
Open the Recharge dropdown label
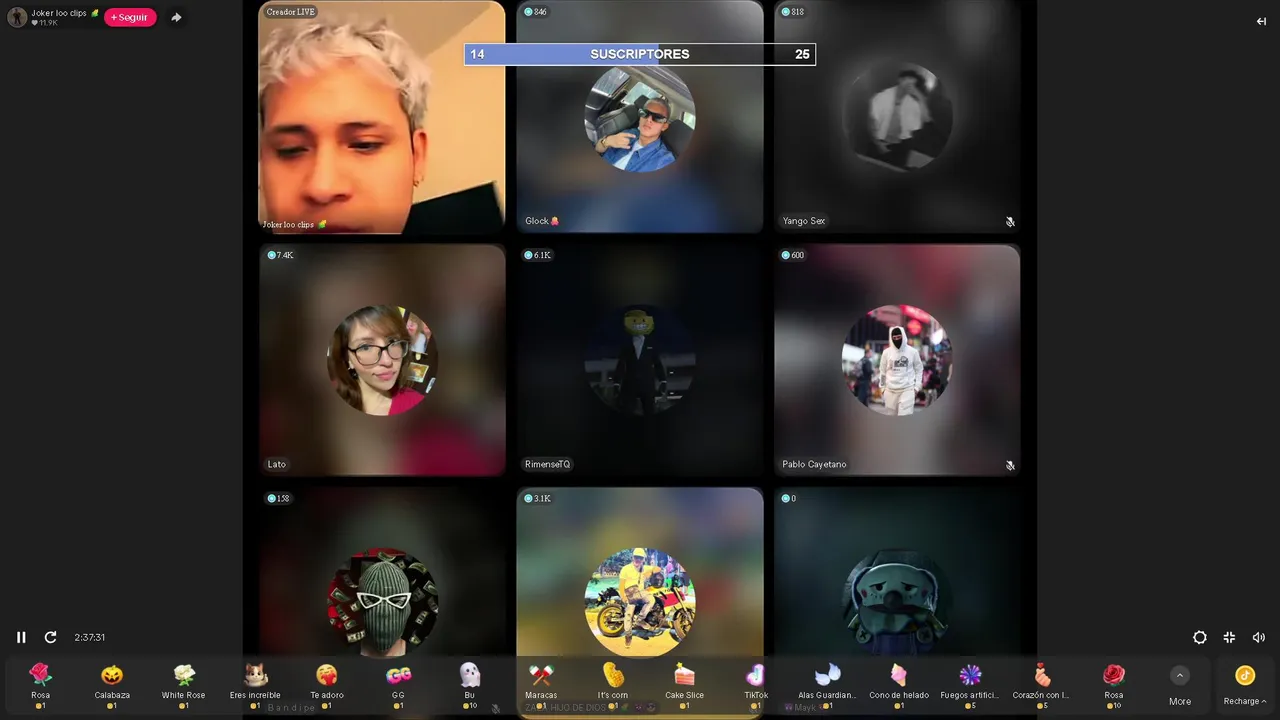click(x=1245, y=701)
